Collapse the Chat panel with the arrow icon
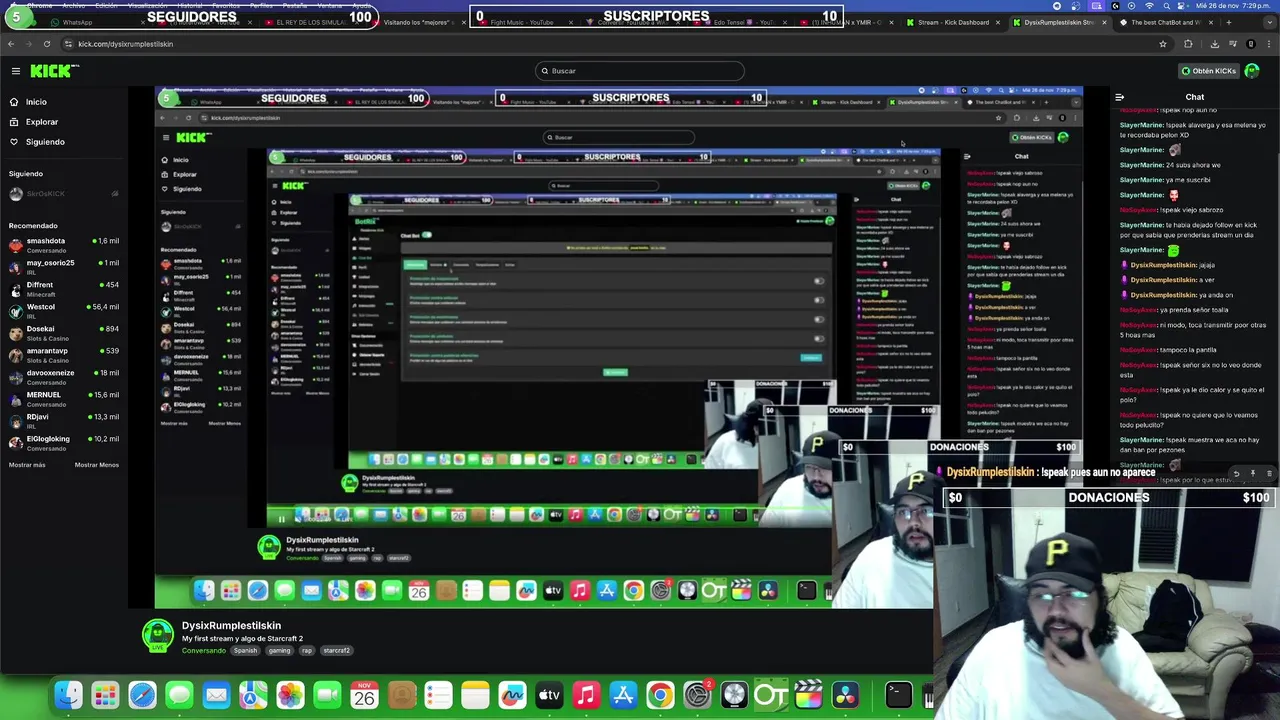This screenshot has width=1280, height=720. [x=1119, y=97]
